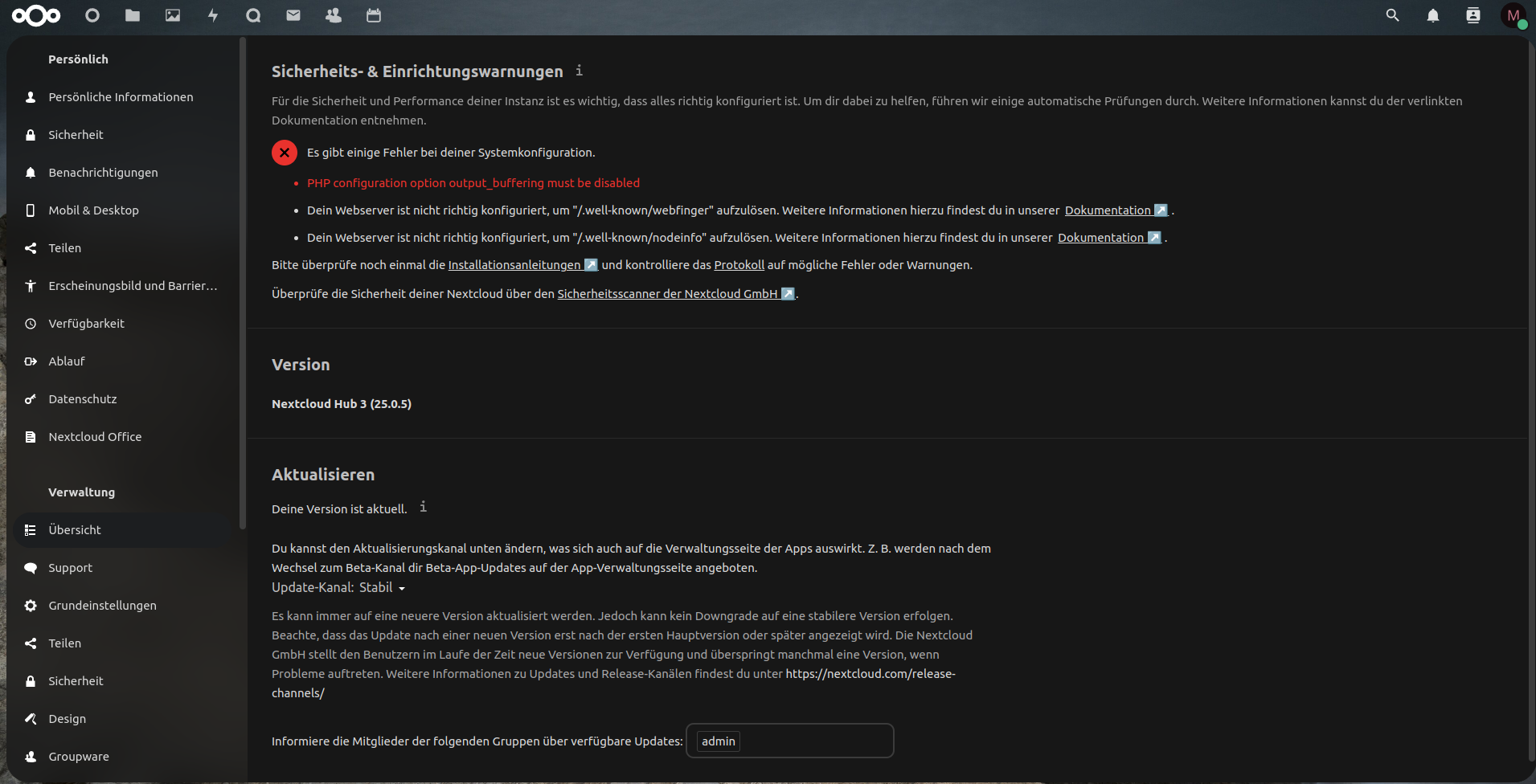This screenshot has height=784, width=1536.
Task: Click 'PHP configuration option output_buffering' error text
Action: pos(473,183)
